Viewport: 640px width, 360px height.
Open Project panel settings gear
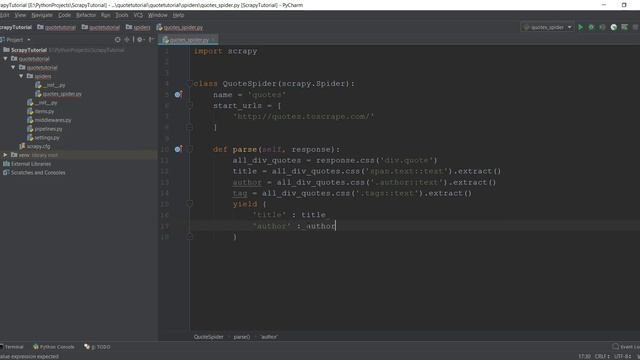(140, 40)
